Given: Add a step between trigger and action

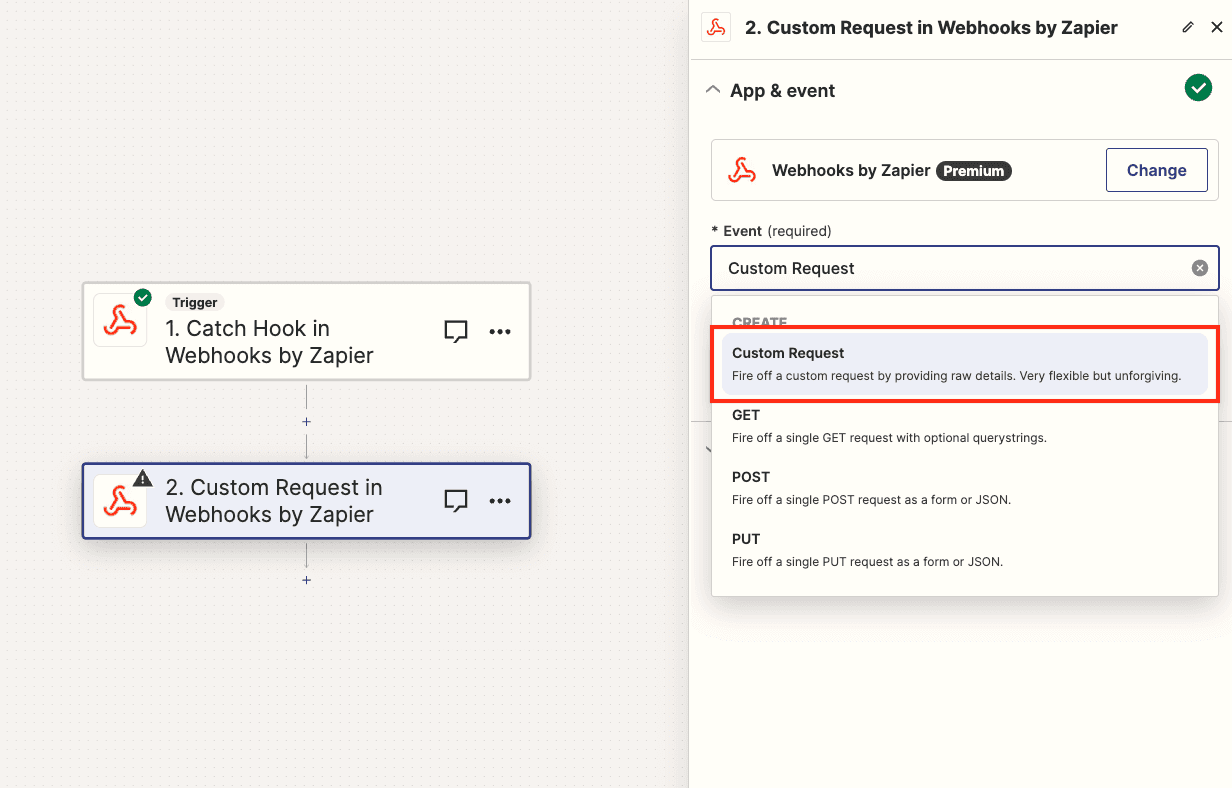Looking at the screenshot, I should coord(306,422).
